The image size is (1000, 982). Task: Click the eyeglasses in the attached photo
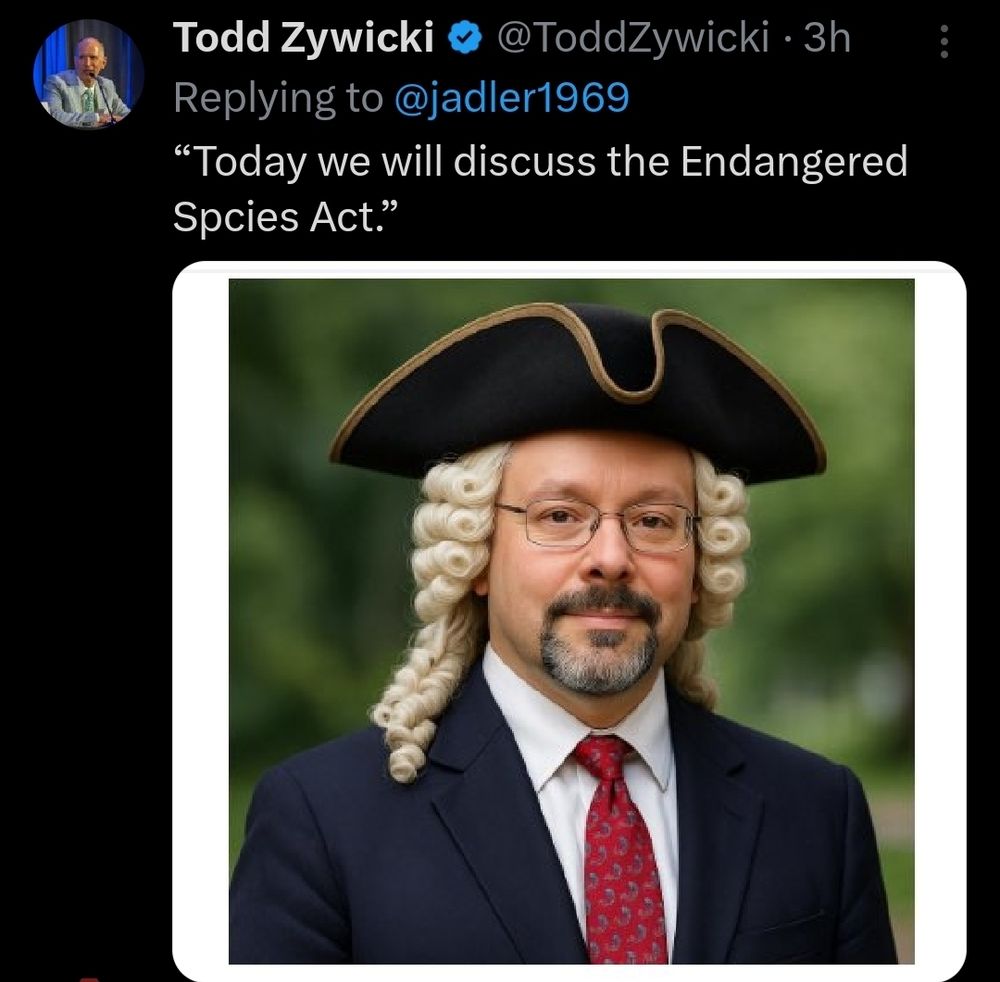click(598, 525)
